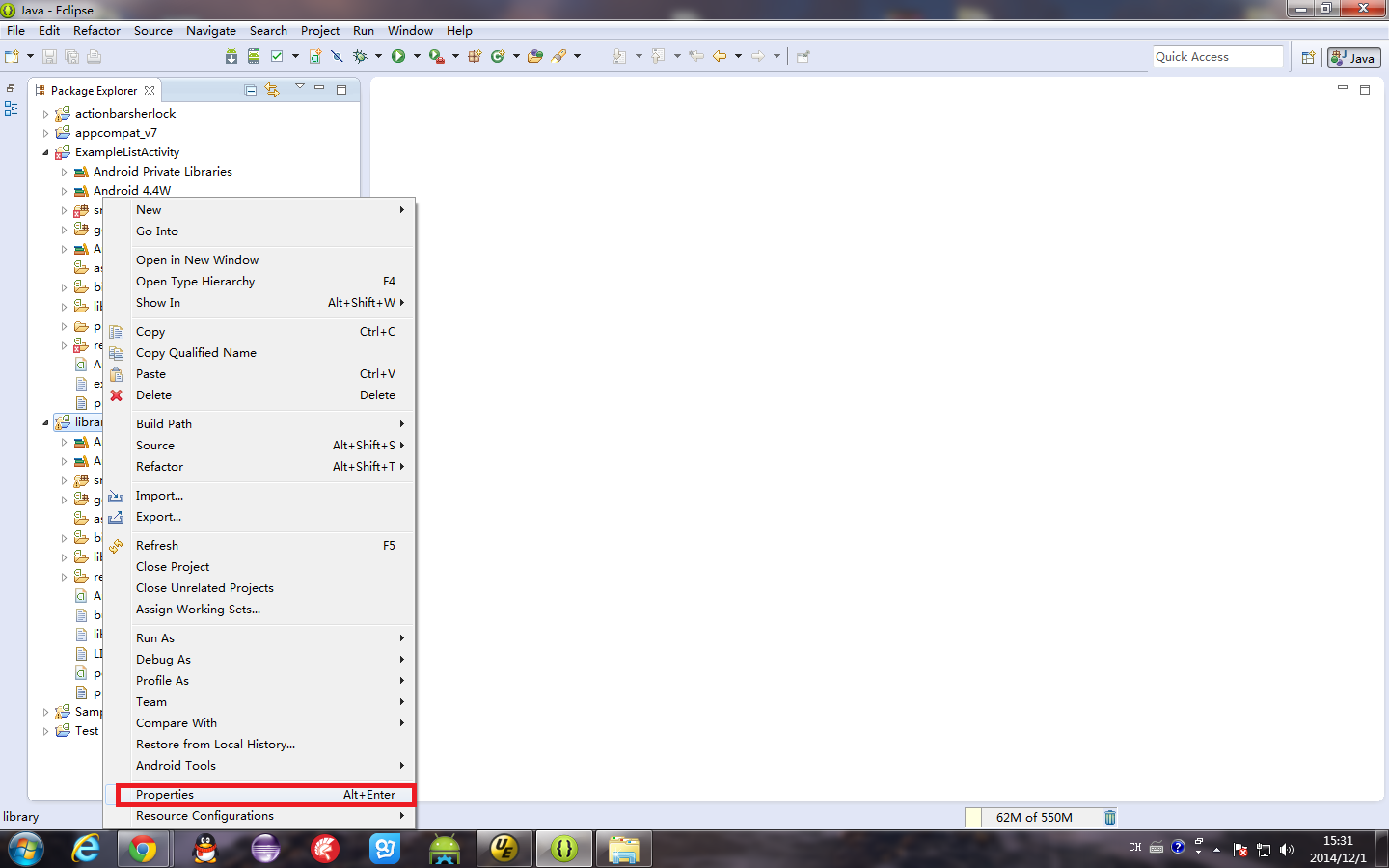Open the File menu
Image resolution: width=1389 pixels, height=868 pixels.
[x=16, y=31]
